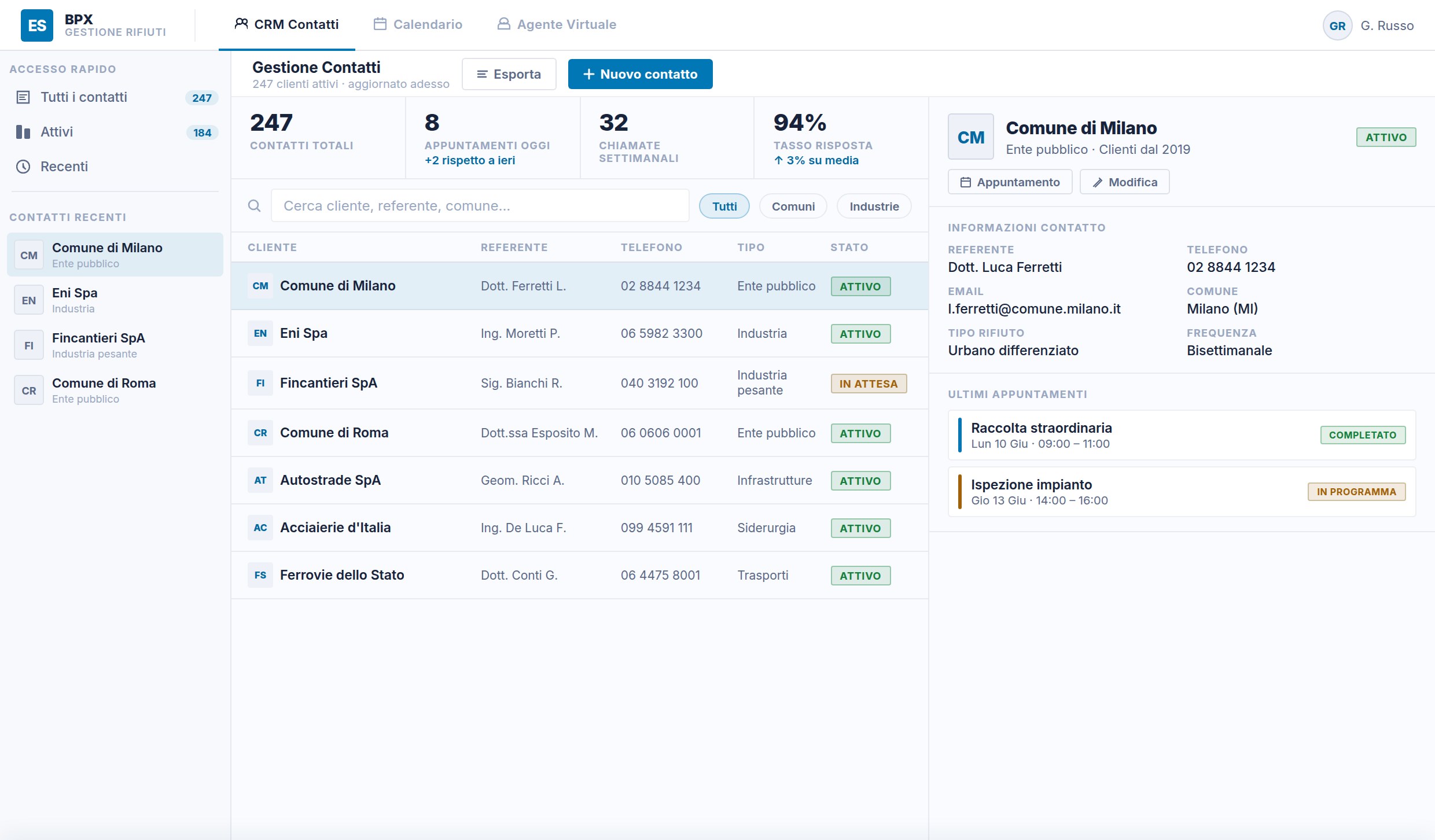Click FI avatar in Contatti Recenti sidebar
Viewport: 1435px width, 840px height.
[x=29, y=345]
